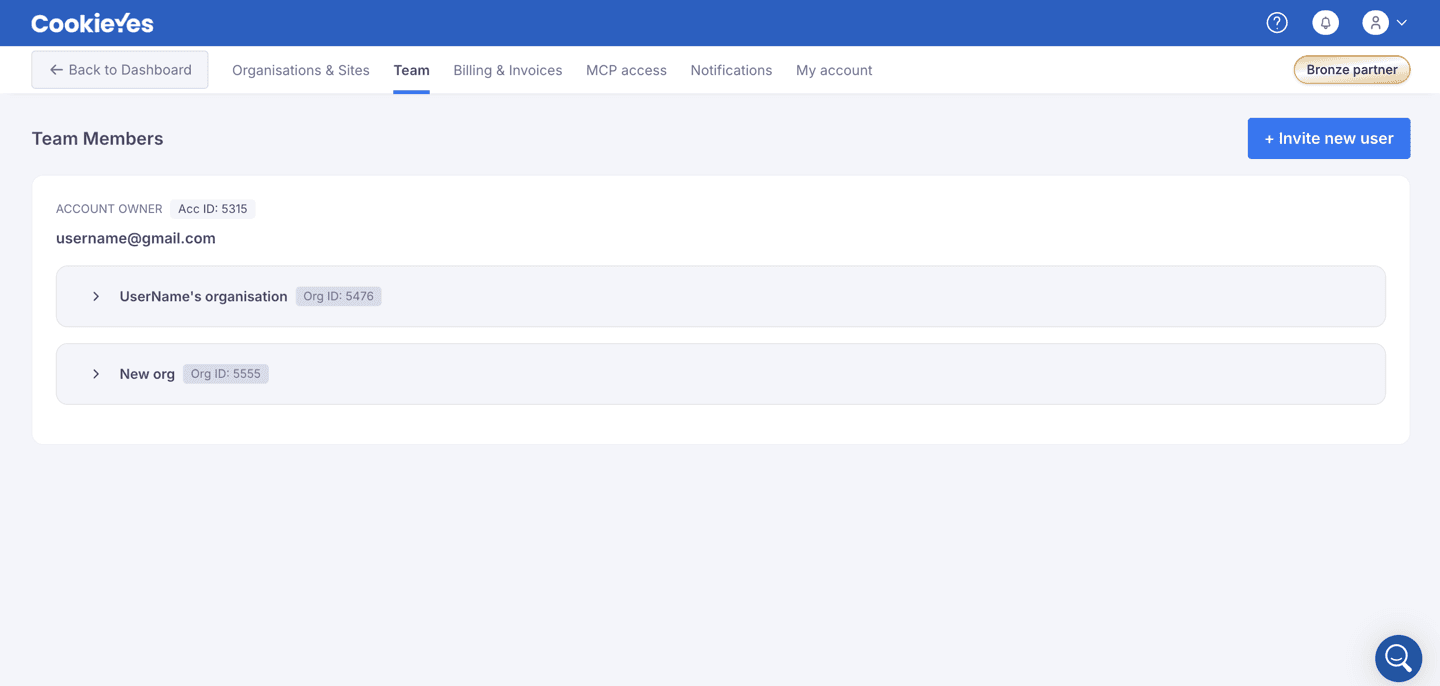The height and width of the screenshot is (686, 1440).
Task: Click the Team Members heading
Action: pos(97,139)
